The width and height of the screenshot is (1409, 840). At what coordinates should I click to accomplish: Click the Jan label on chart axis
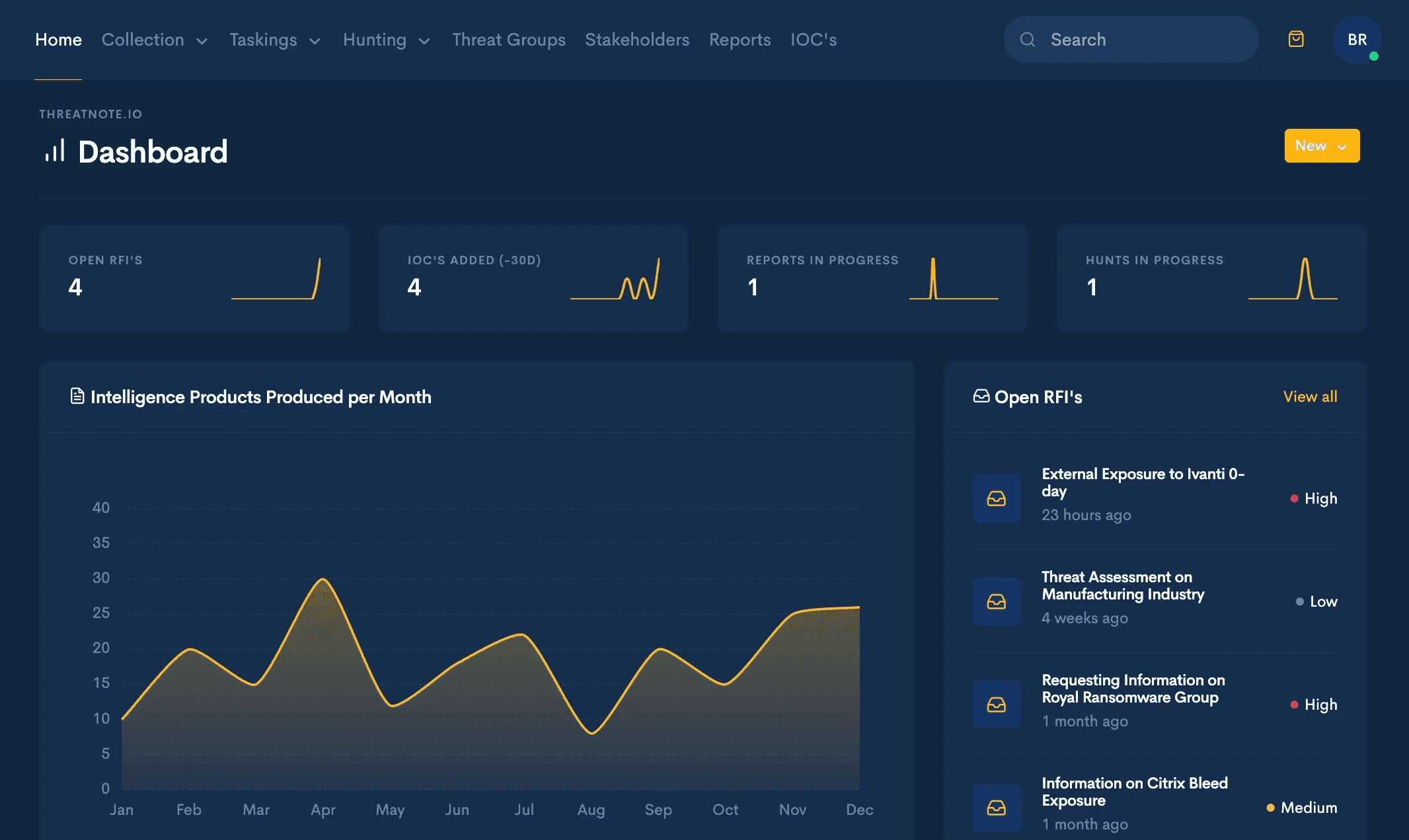[122, 810]
